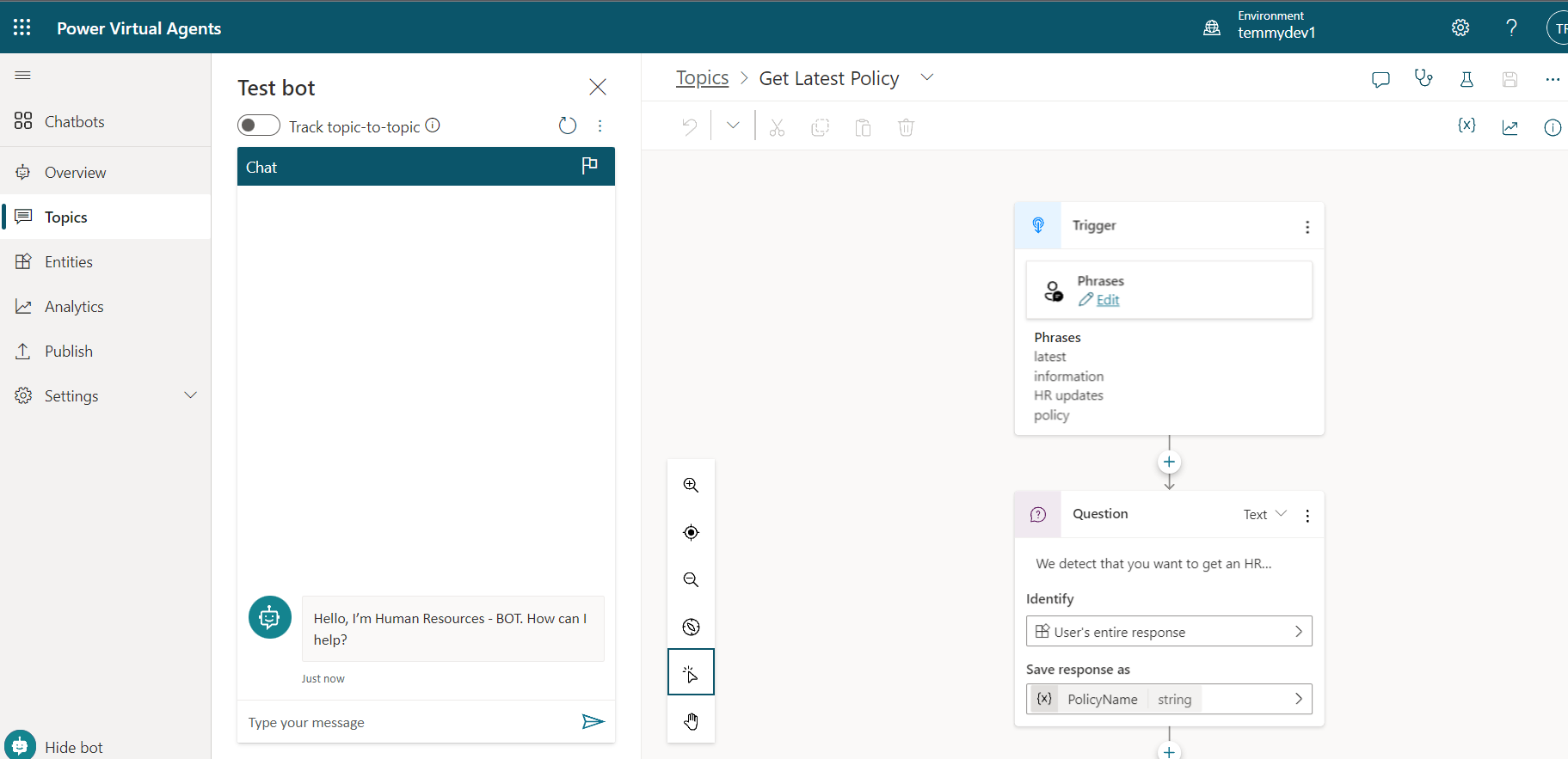This screenshot has height=759, width=1568.
Task: Add node below Question with plus
Action: click(x=1169, y=750)
